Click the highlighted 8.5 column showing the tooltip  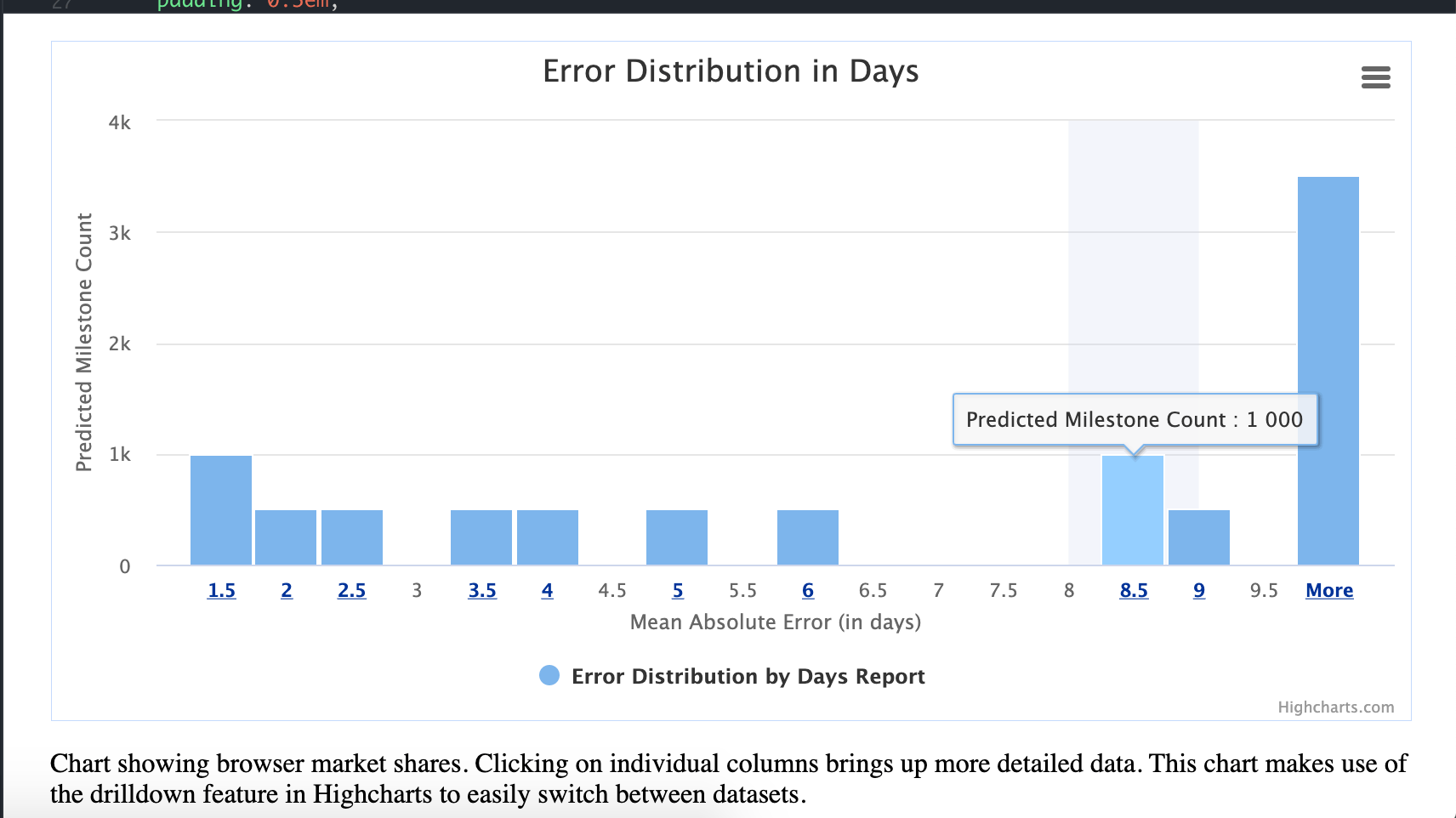[1134, 510]
